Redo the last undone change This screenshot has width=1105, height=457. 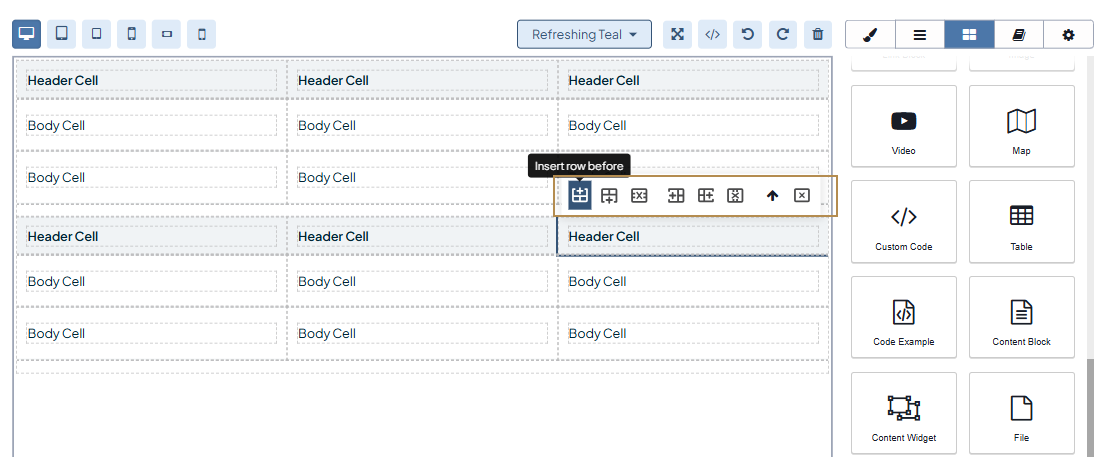point(783,34)
